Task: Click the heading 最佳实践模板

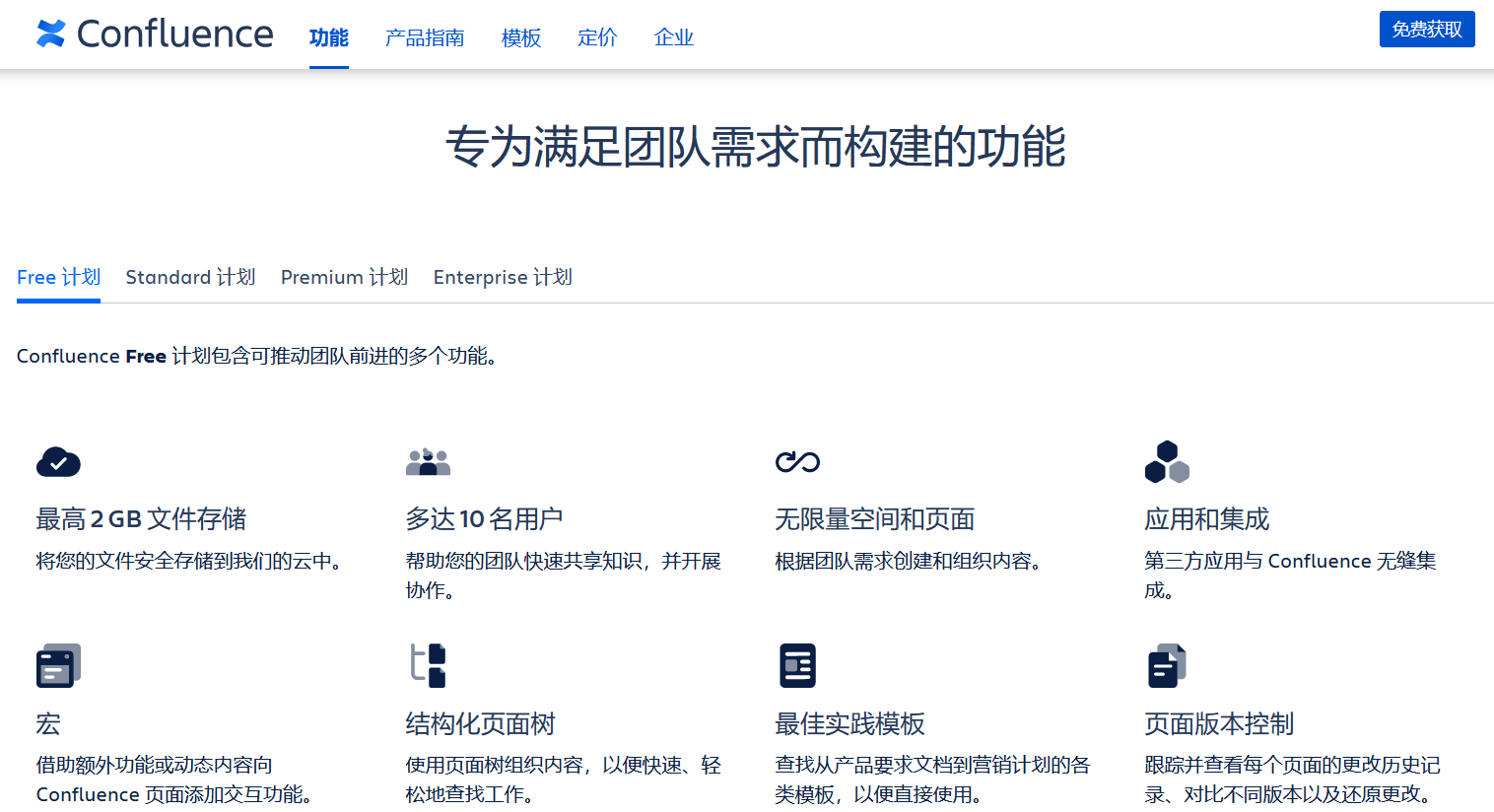Action: [850, 723]
